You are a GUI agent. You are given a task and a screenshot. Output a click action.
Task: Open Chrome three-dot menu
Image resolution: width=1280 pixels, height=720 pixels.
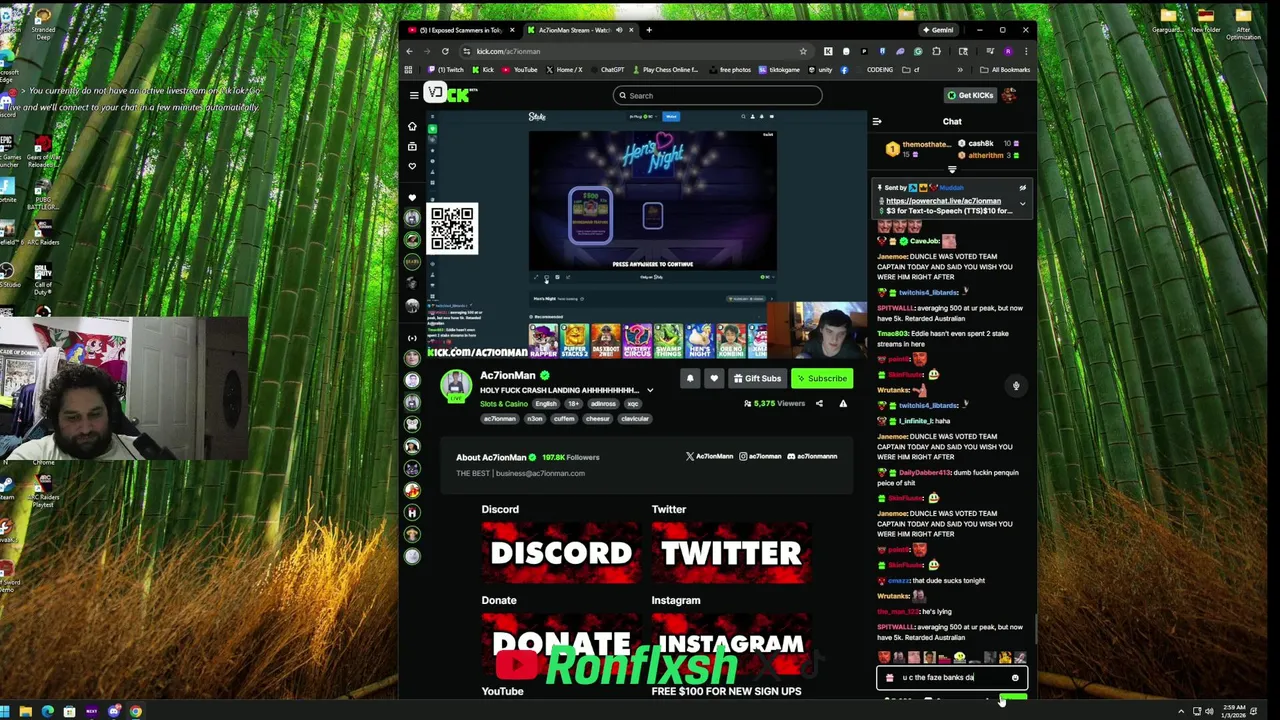pyautogui.click(x=1026, y=51)
